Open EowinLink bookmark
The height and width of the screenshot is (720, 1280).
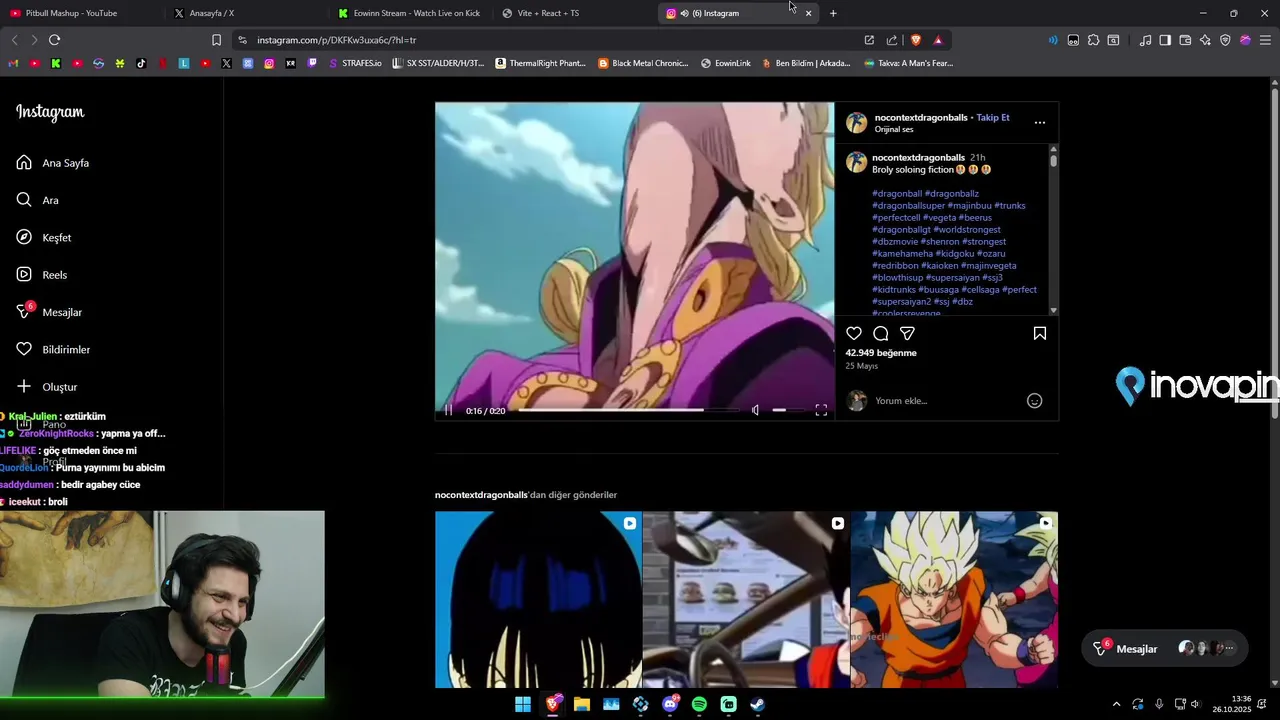(726, 63)
